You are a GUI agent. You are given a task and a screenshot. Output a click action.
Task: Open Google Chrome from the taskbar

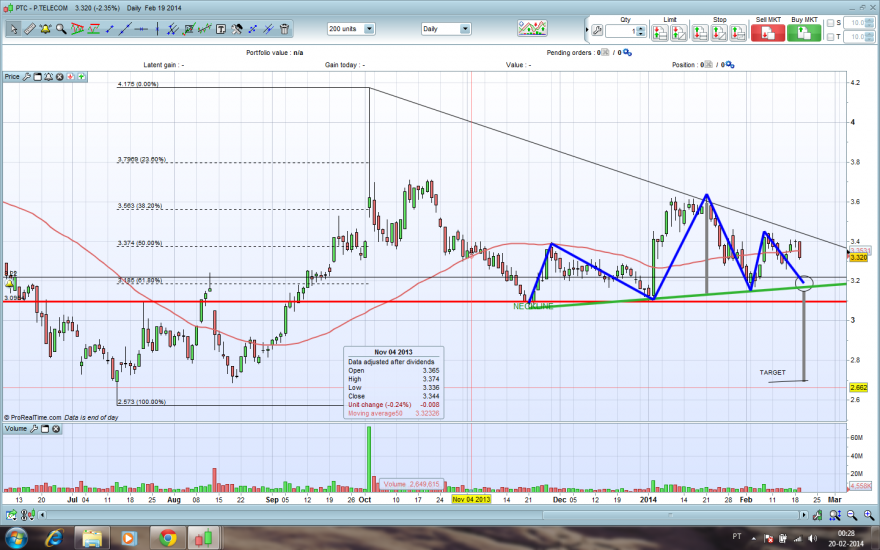167,538
